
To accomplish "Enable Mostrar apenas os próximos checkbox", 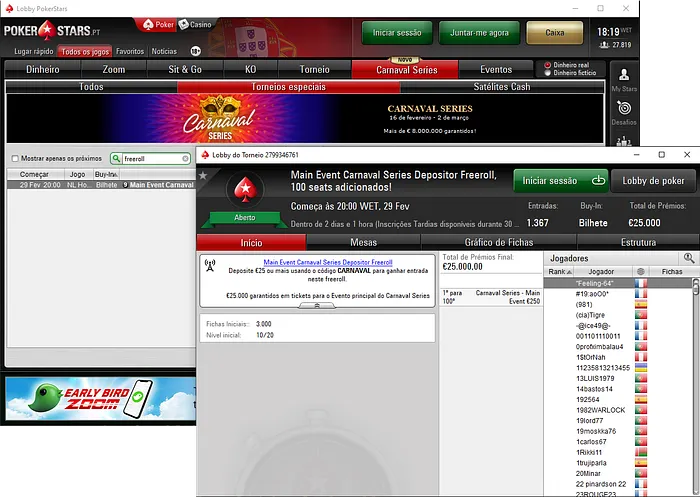I will click(x=15, y=159).
